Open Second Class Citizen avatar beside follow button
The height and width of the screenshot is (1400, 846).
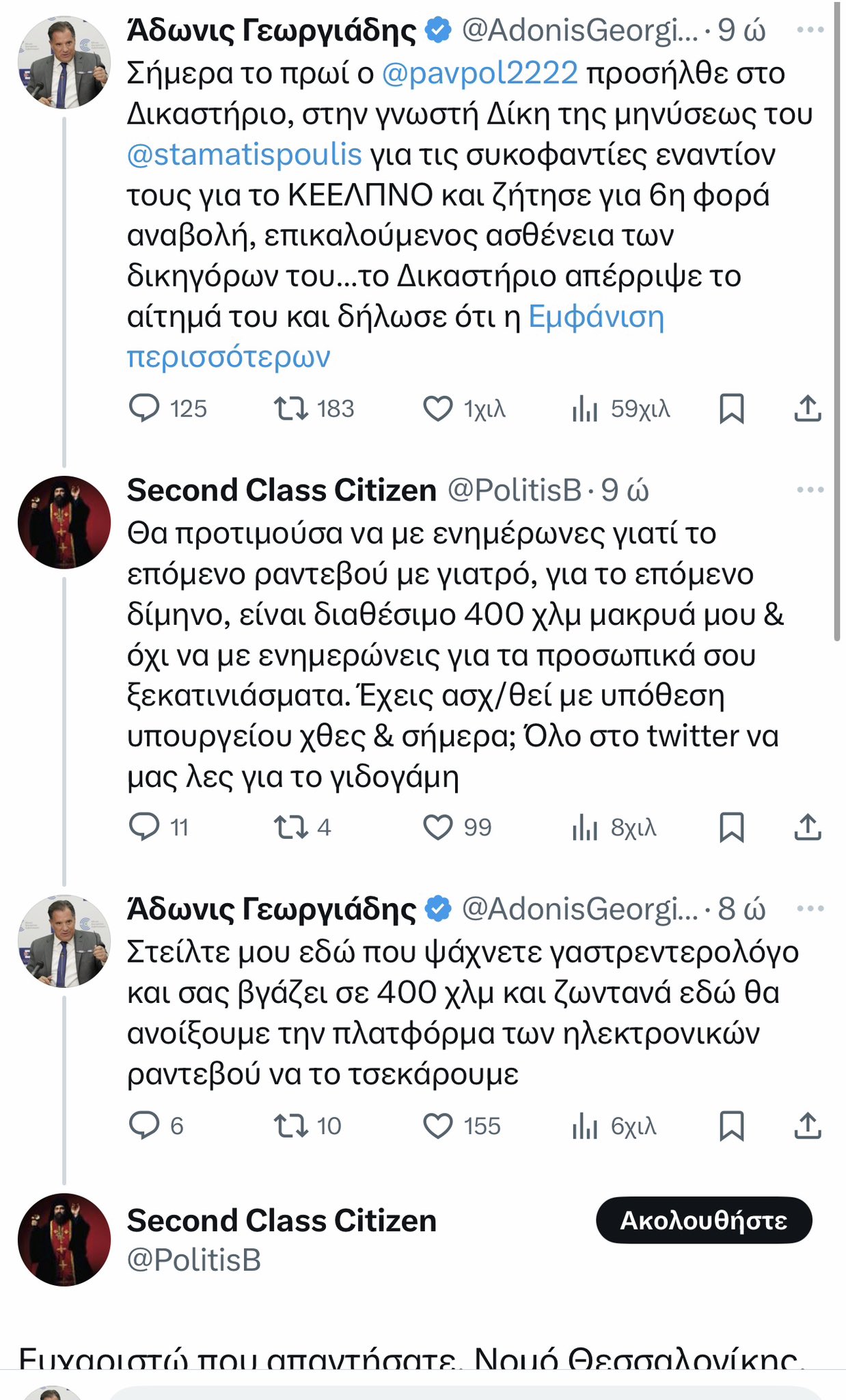(x=64, y=1239)
